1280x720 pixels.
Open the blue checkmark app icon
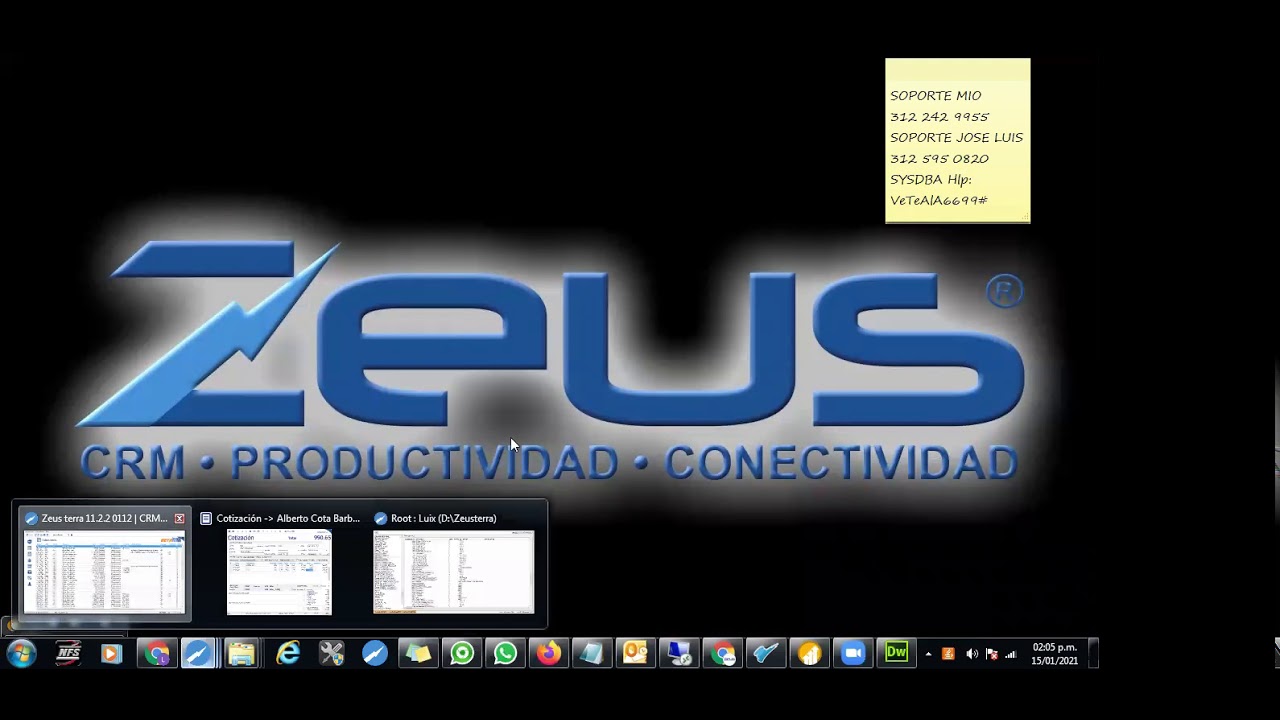point(766,654)
